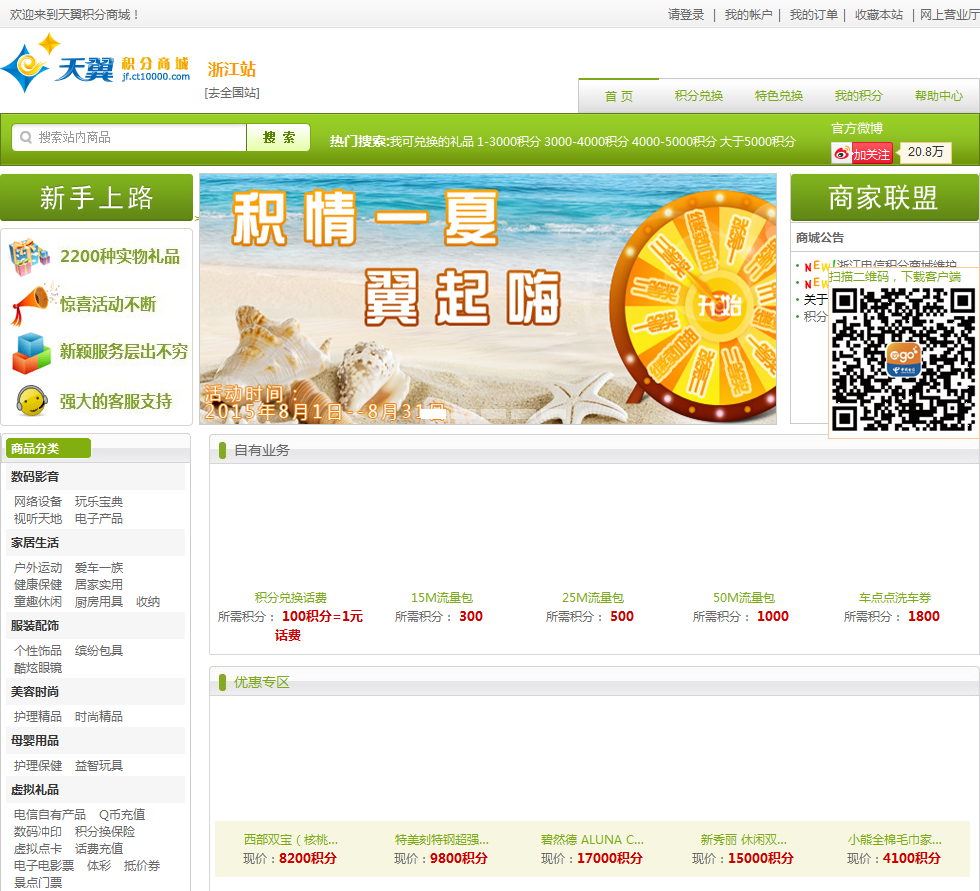
Task: Open 我的订单 in the top bar
Action: (813, 14)
